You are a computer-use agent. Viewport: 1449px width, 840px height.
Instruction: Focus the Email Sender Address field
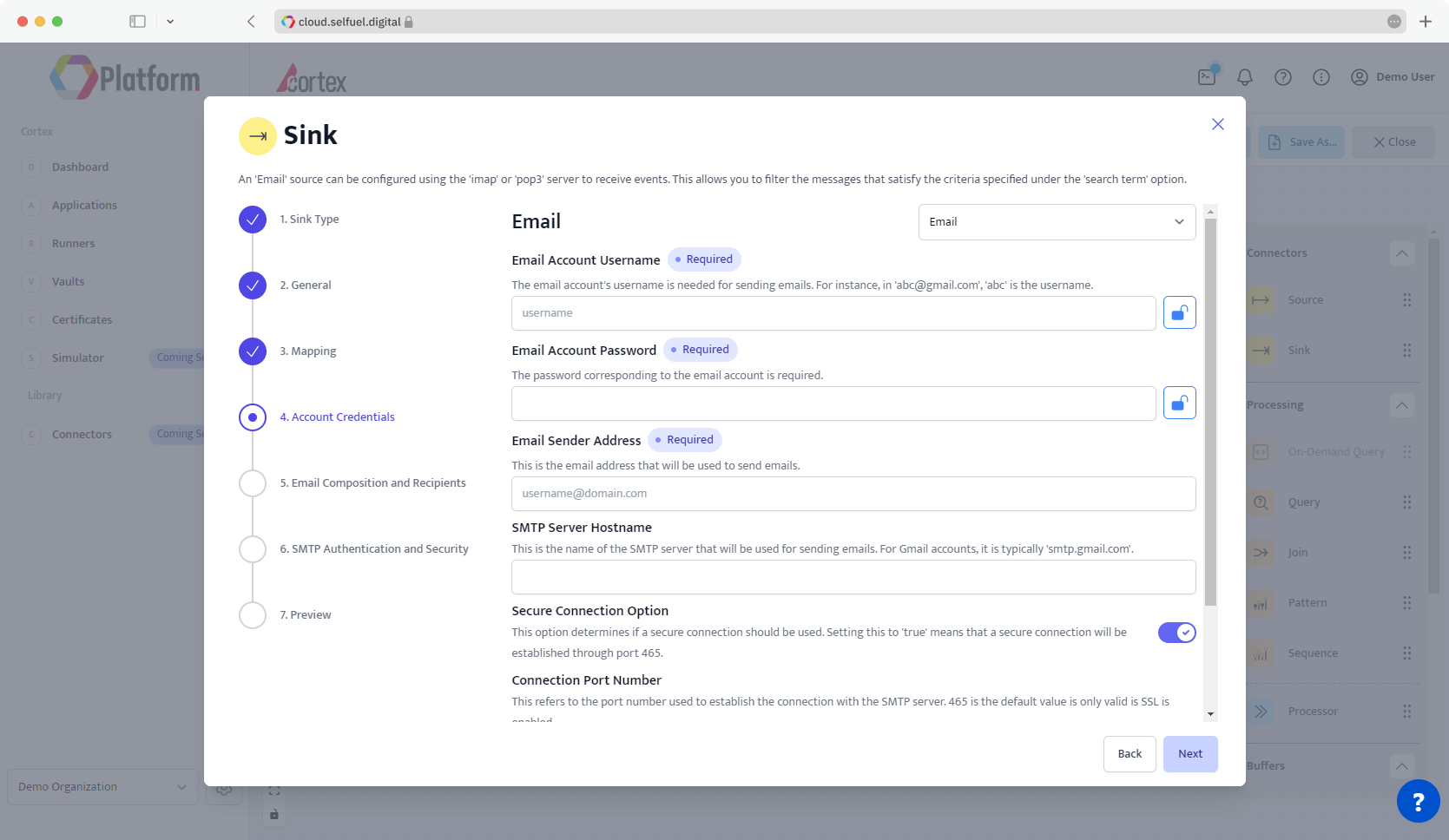point(853,494)
